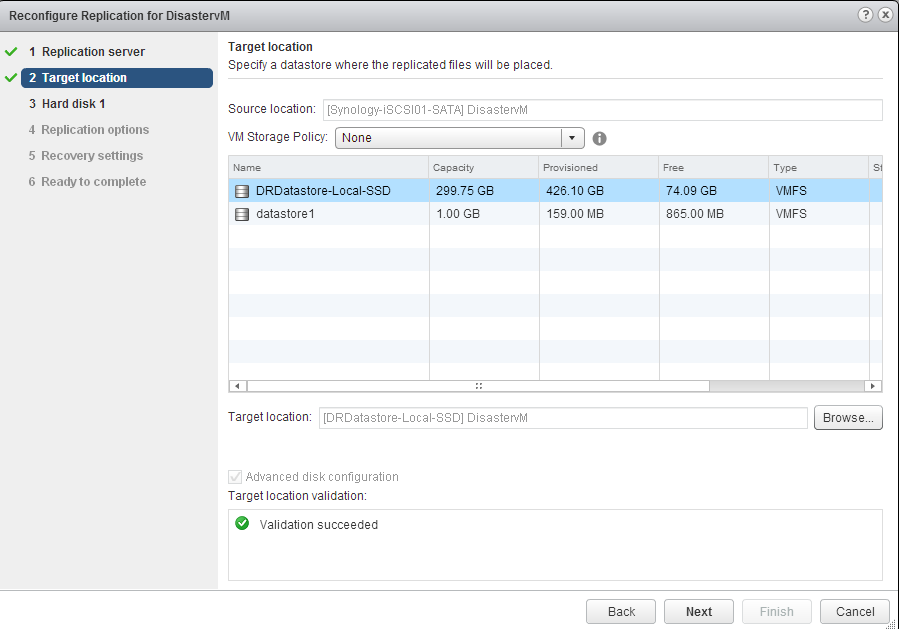The image size is (899, 629).
Task: Click the Replication server green checkmark
Action: click(x=11, y=52)
